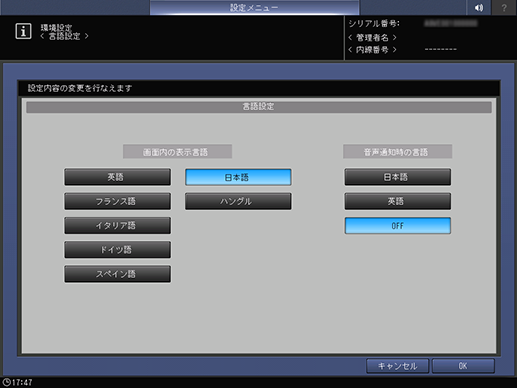The height and width of the screenshot is (388, 517).
Task: Click the 画面内の表示言語 heading
Action: (x=177, y=152)
